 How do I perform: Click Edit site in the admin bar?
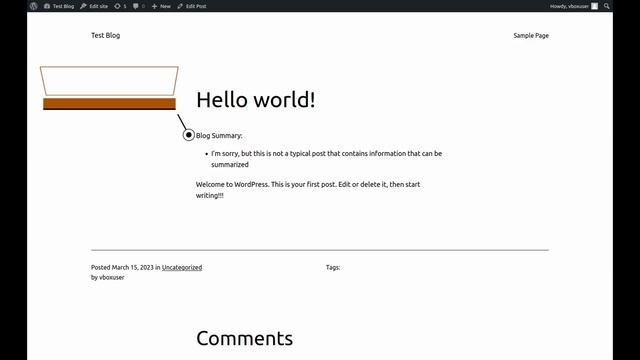pyautogui.click(x=94, y=6)
